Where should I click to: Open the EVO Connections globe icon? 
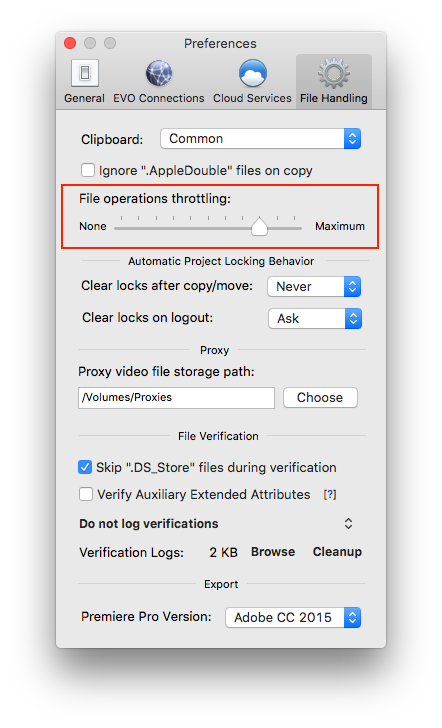(x=159, y=73)
